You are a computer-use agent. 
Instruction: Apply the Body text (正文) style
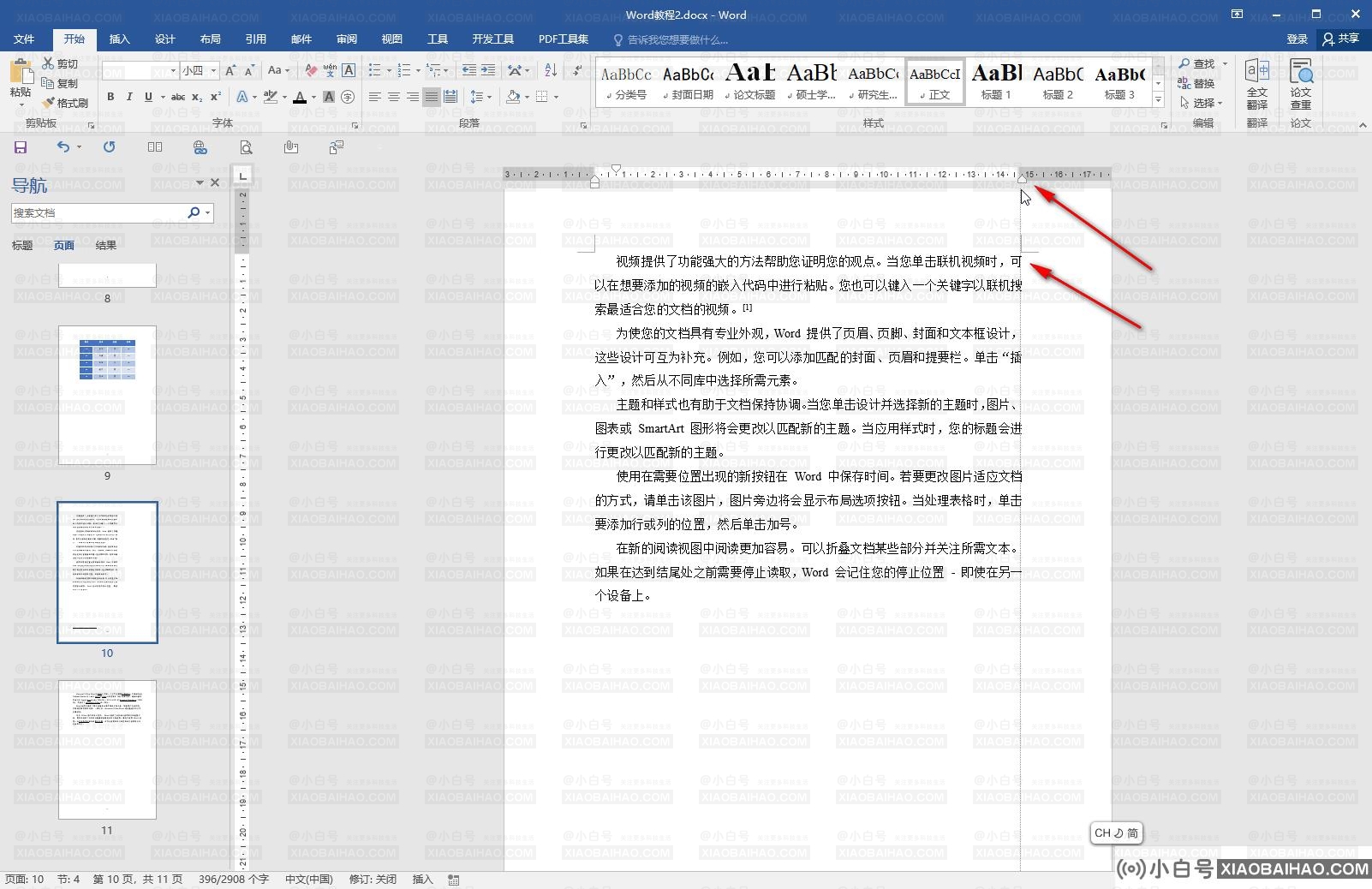935,82
